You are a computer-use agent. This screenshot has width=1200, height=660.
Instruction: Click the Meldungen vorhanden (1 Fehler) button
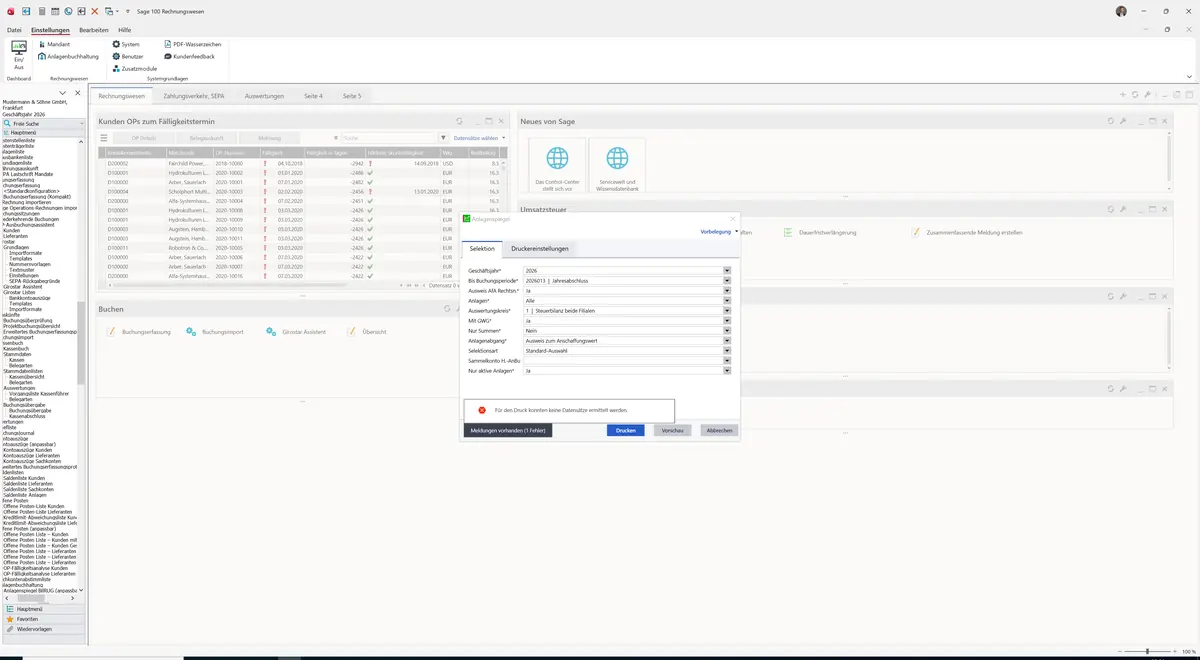click(507, 430)
